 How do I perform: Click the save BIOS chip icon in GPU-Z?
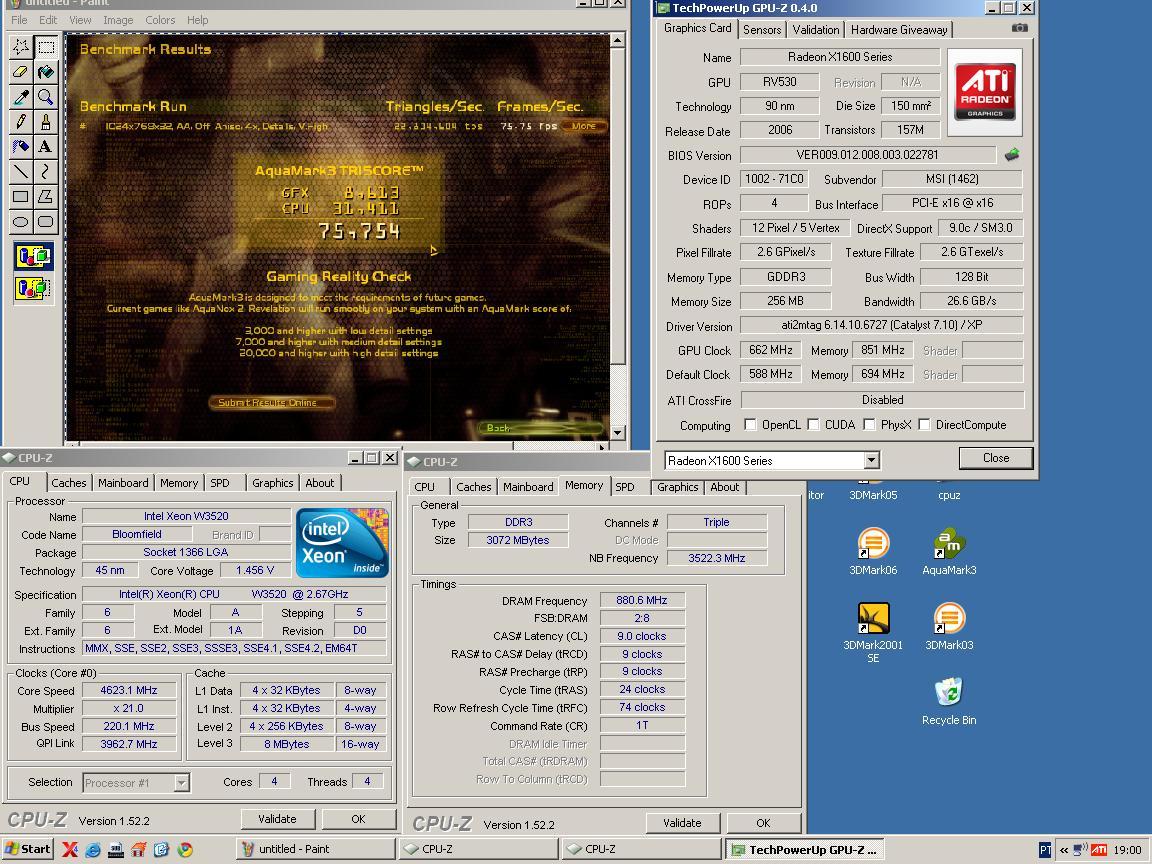tap(1012, 154)
